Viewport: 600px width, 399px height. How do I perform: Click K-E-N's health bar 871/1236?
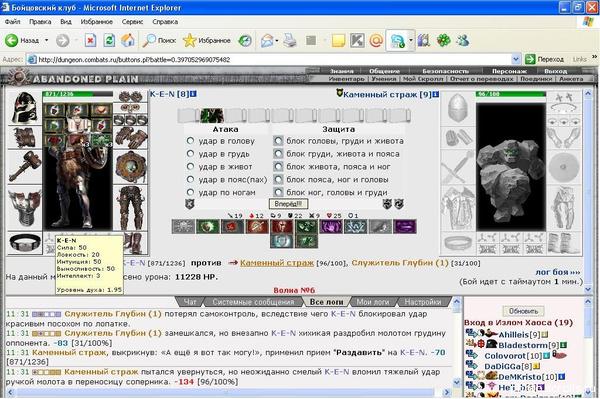tap(78, 94)
